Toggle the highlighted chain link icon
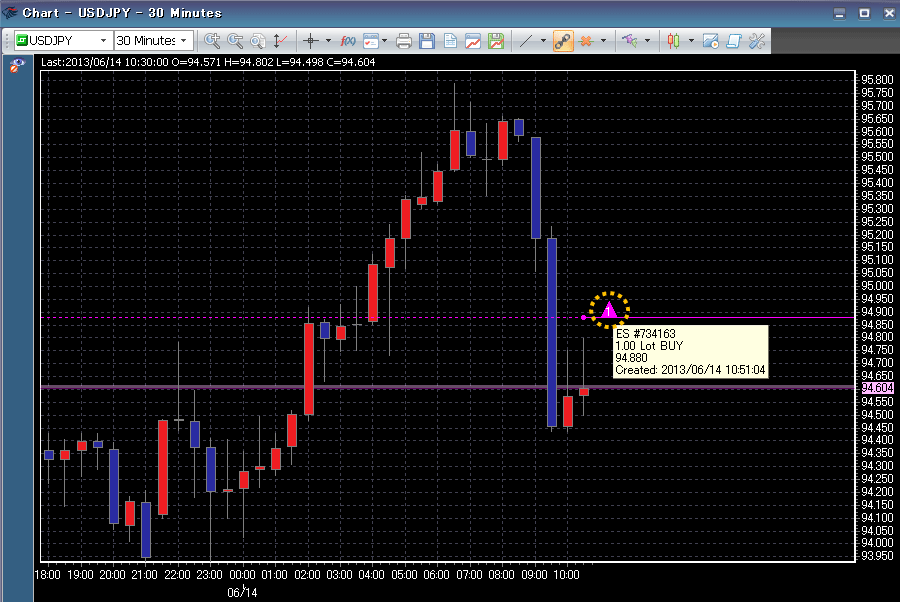The width and height of the screenshot is (900, 602). (563, 41)
